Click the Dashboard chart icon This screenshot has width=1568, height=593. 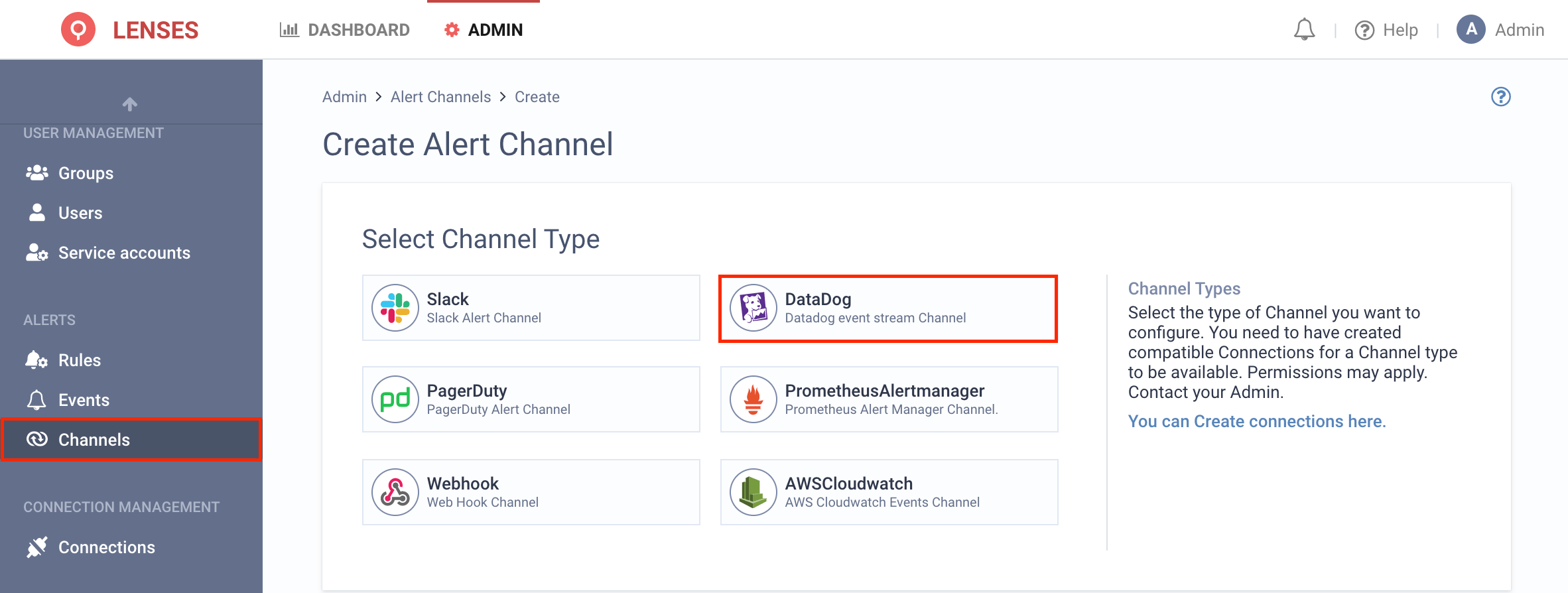(x=289, y=30)
